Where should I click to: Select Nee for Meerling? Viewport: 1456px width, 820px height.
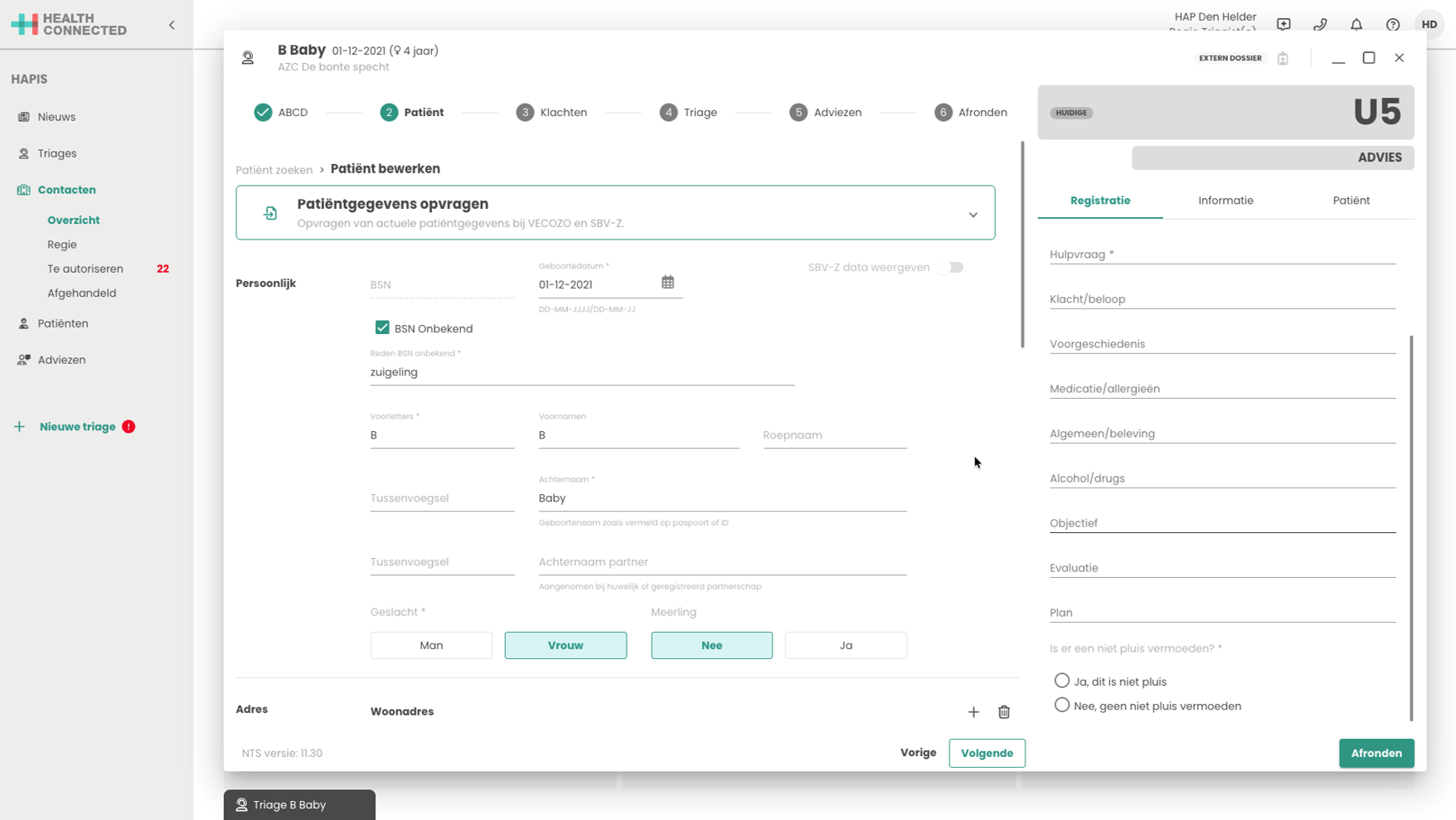(x=711, y=645)
